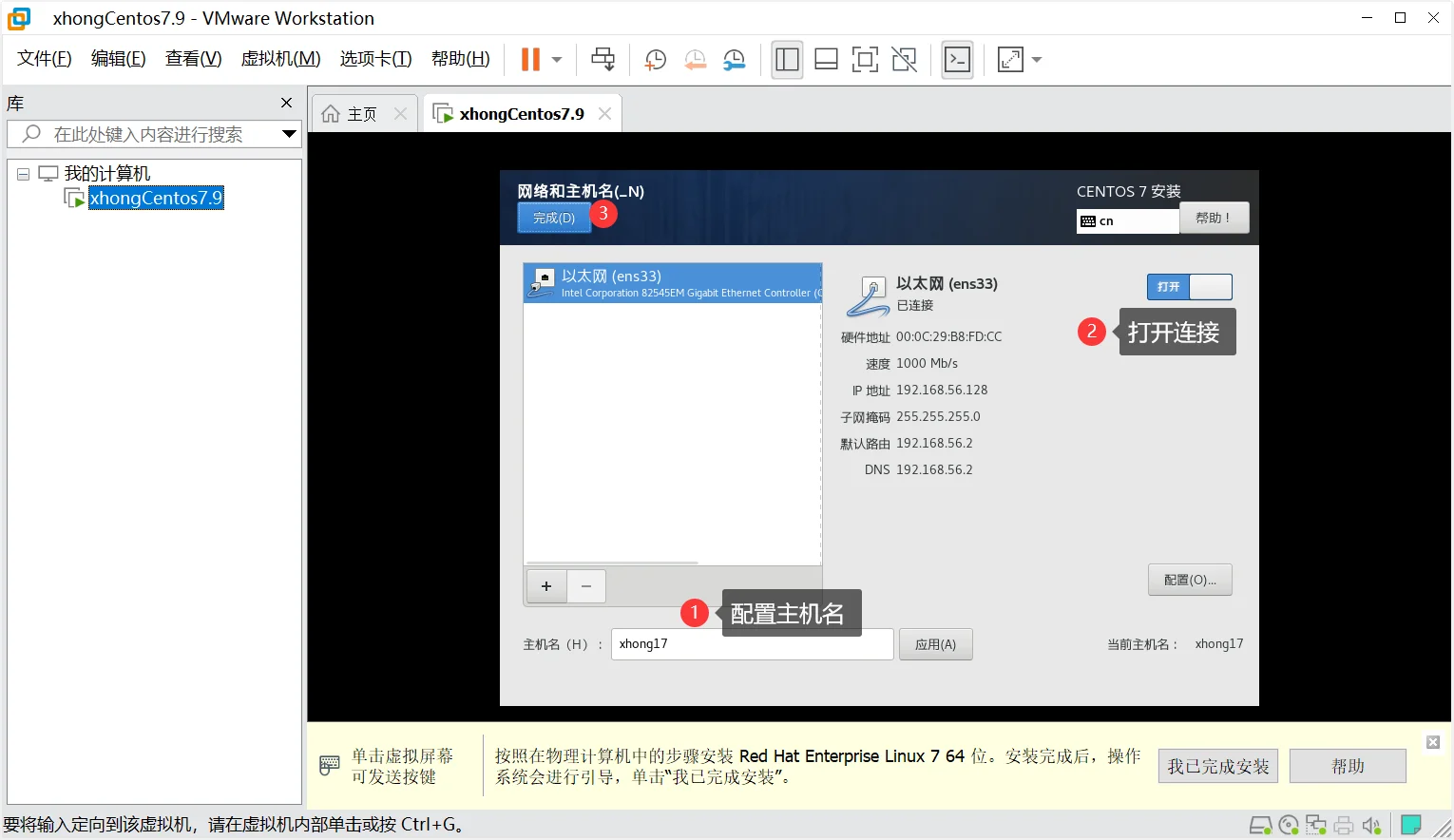This screenshot has height=840, width=1454.
Task: Open the power options dropdown arrow
Action: (557, 60)
